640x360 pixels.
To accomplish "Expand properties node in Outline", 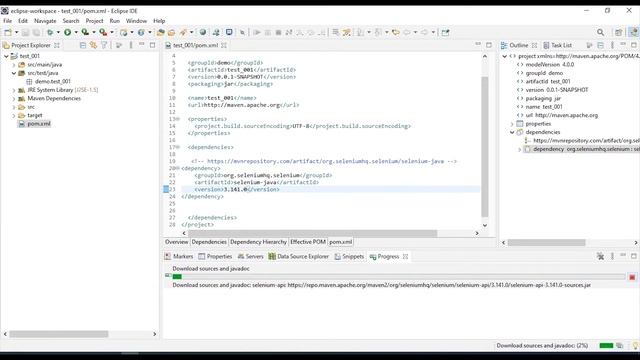I will pos(512,124).
